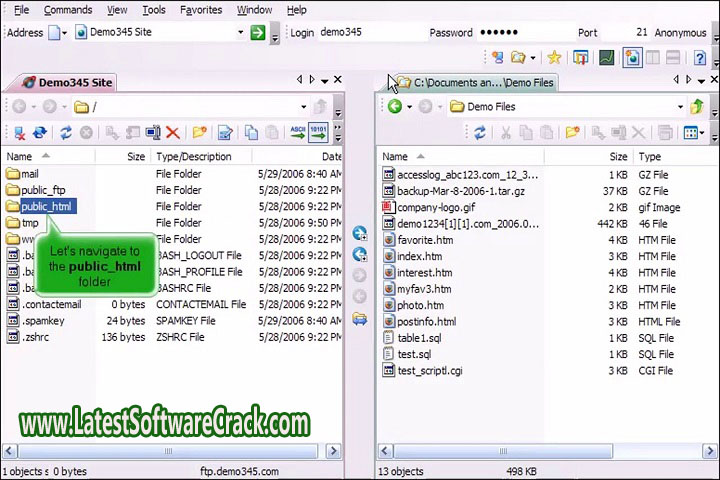The image size is (720, 480).
Task: Open the remote path dropdown arrow
Action: [x=303, y=107]
